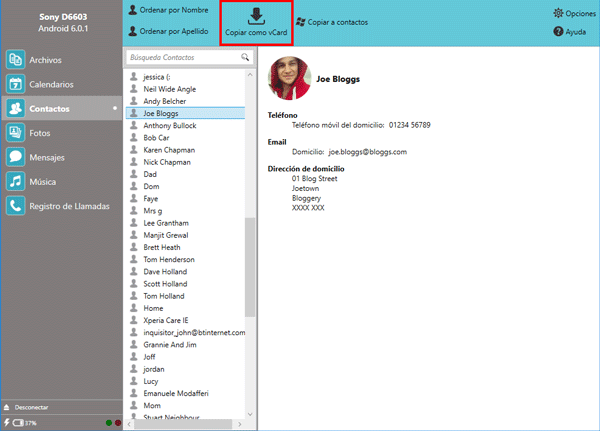Click Copiar a contactos button
Screen dimensions: 600x431
coord(332,22)
